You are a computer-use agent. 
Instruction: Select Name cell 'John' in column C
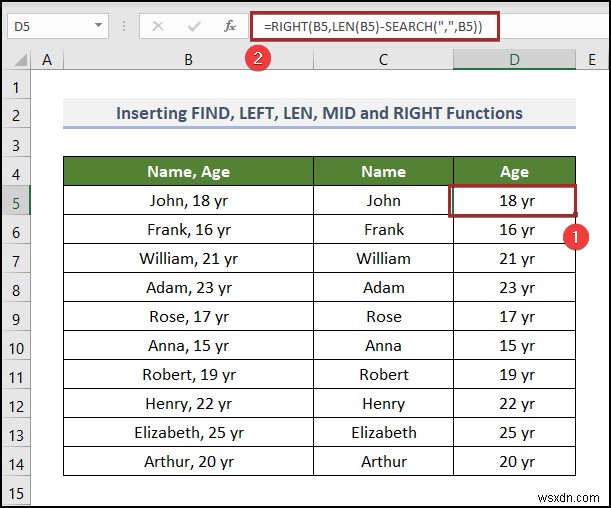(383, 200)
